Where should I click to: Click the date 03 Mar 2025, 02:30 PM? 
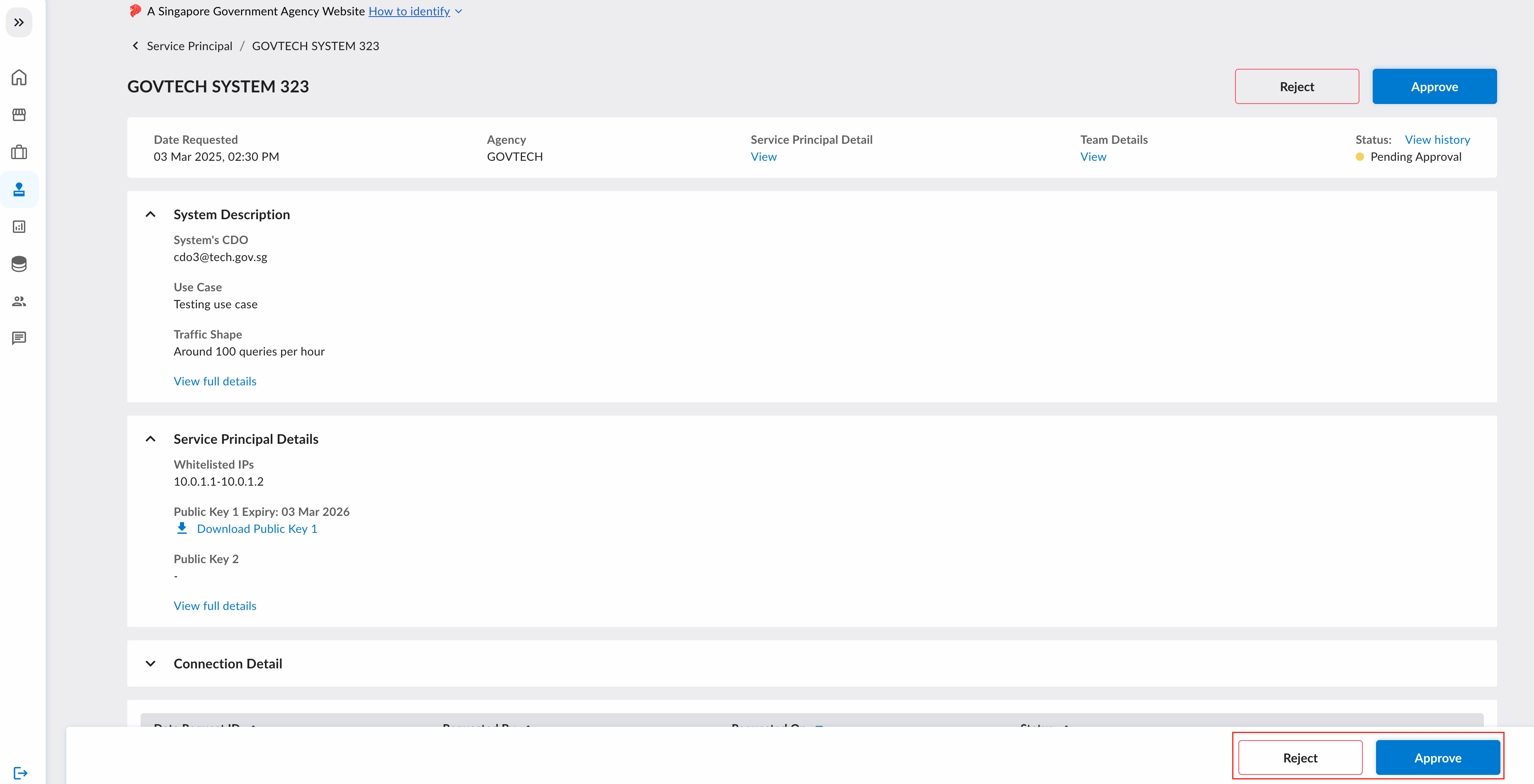tap(216, 157)
